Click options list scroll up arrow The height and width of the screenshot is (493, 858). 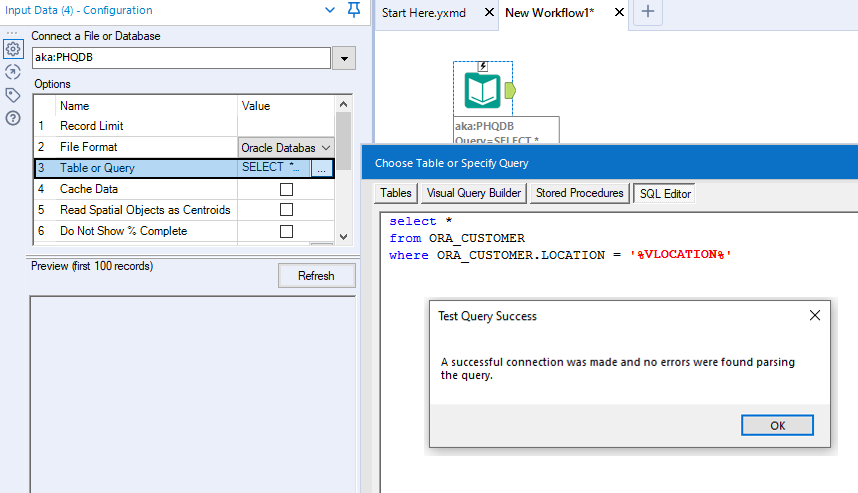pos(344,104)
